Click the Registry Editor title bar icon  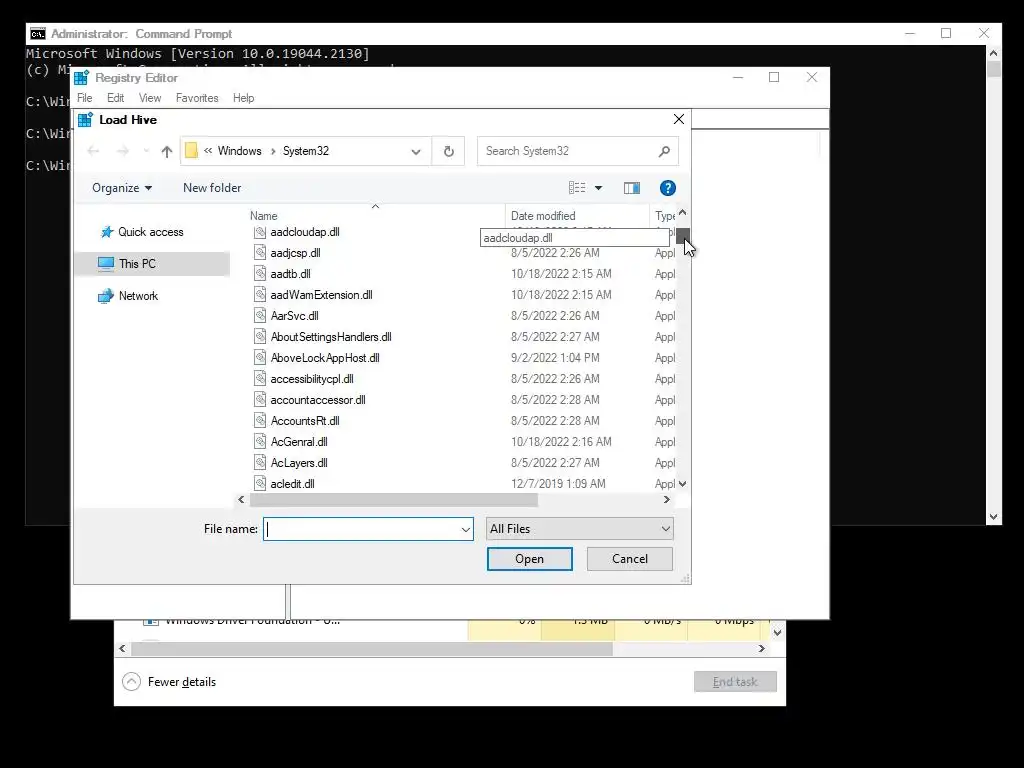(x=82, y=78)
